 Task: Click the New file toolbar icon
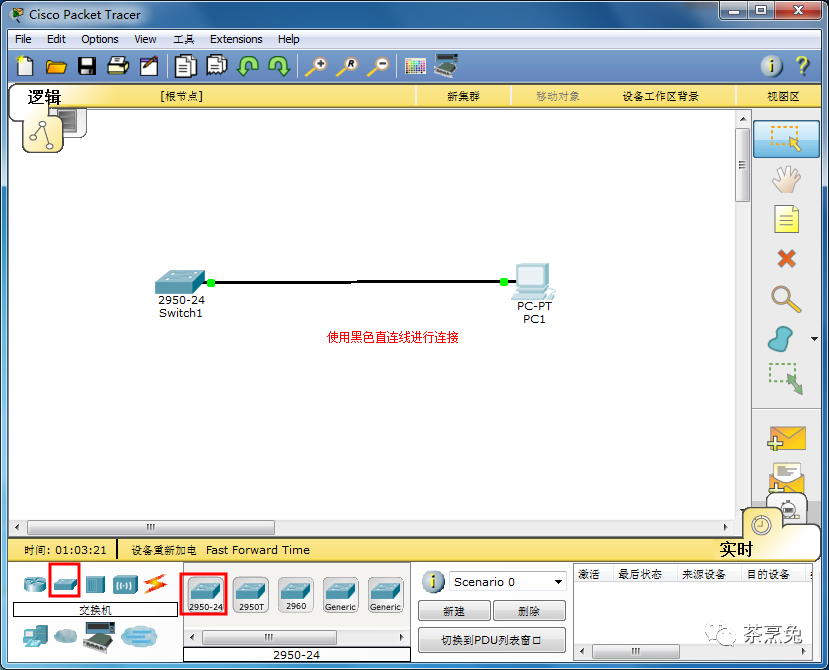tap(25, 66)
